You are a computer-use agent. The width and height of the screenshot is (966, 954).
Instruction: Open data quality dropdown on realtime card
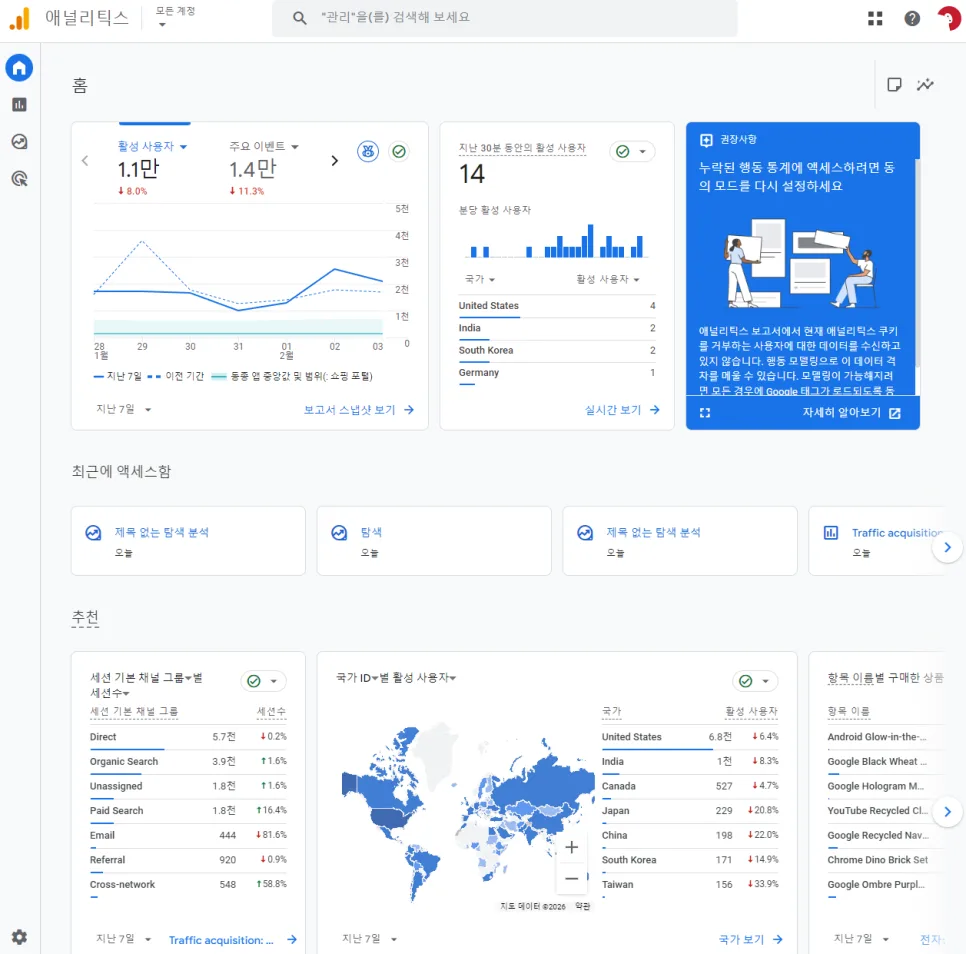(x=632, y=152)
